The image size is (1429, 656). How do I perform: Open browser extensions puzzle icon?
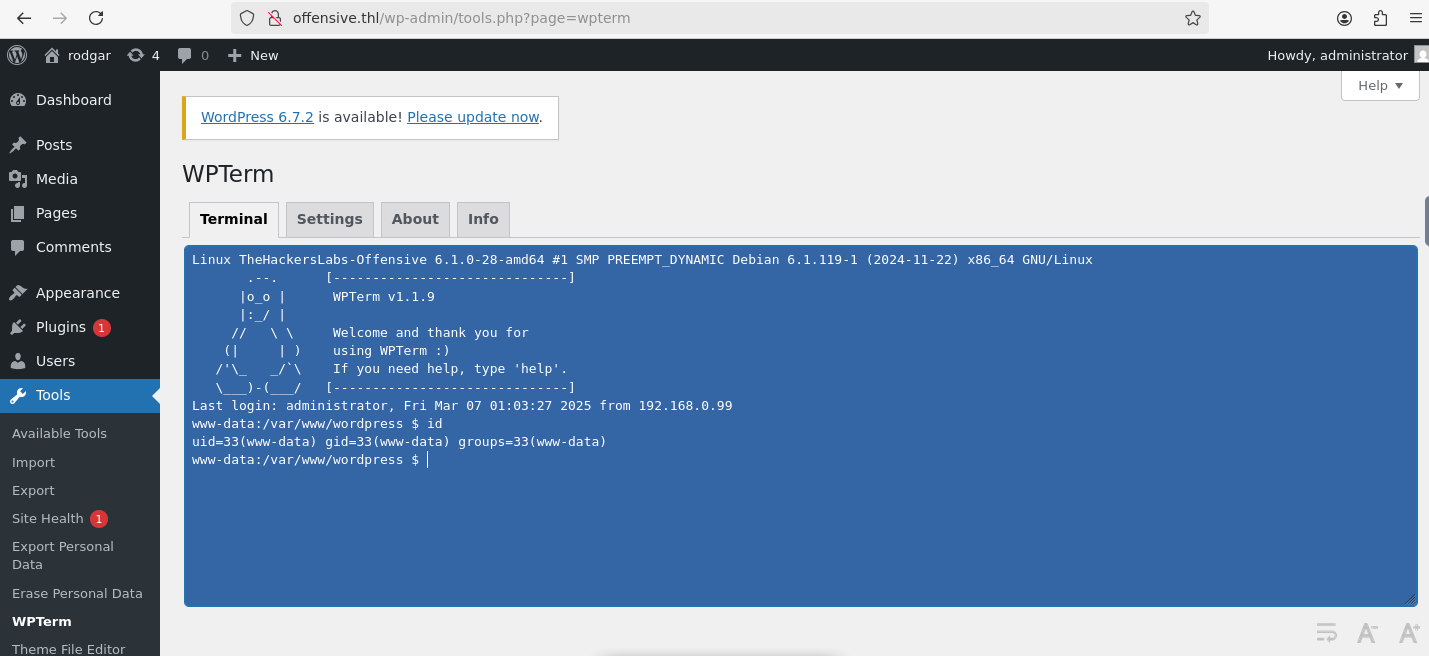(1380, 18)
